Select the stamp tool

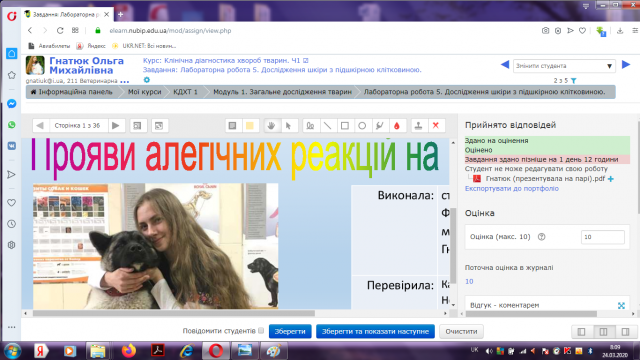(418, 126)
